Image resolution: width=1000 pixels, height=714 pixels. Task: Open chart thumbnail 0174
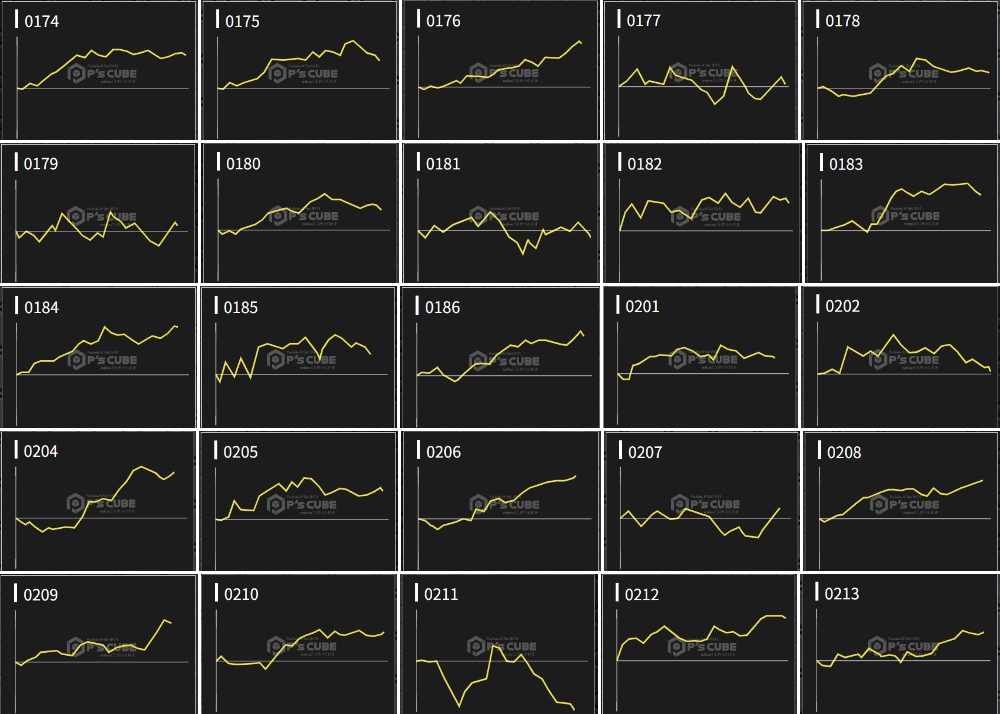98,70
